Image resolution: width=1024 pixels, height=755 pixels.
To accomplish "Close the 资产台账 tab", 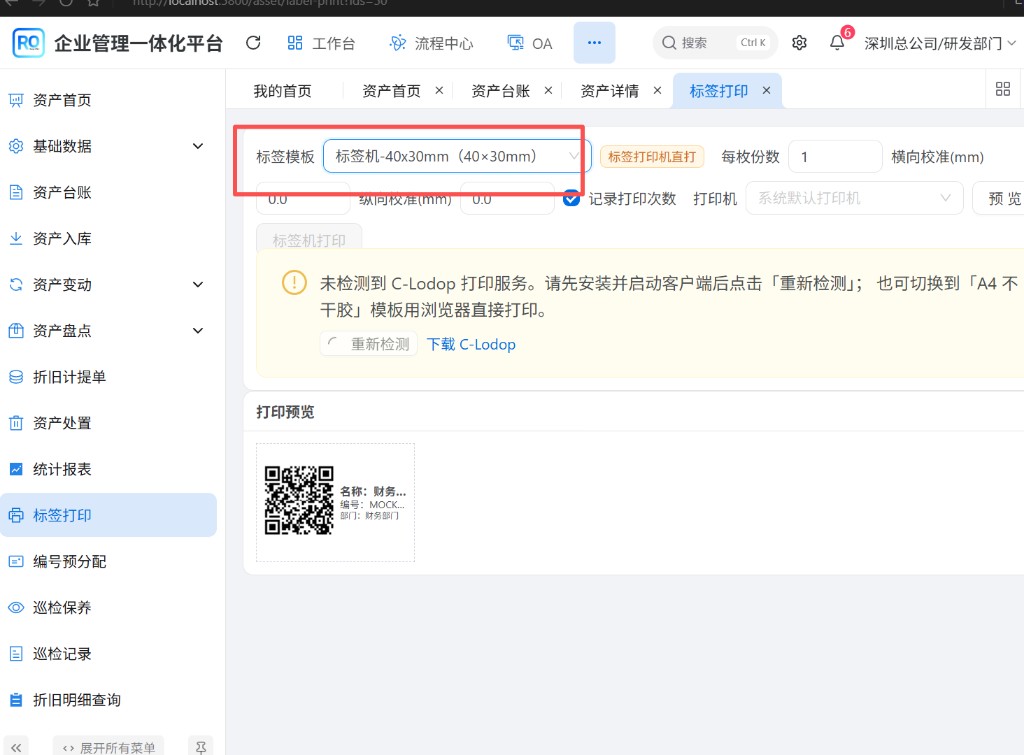I will (x=549, y=91).
